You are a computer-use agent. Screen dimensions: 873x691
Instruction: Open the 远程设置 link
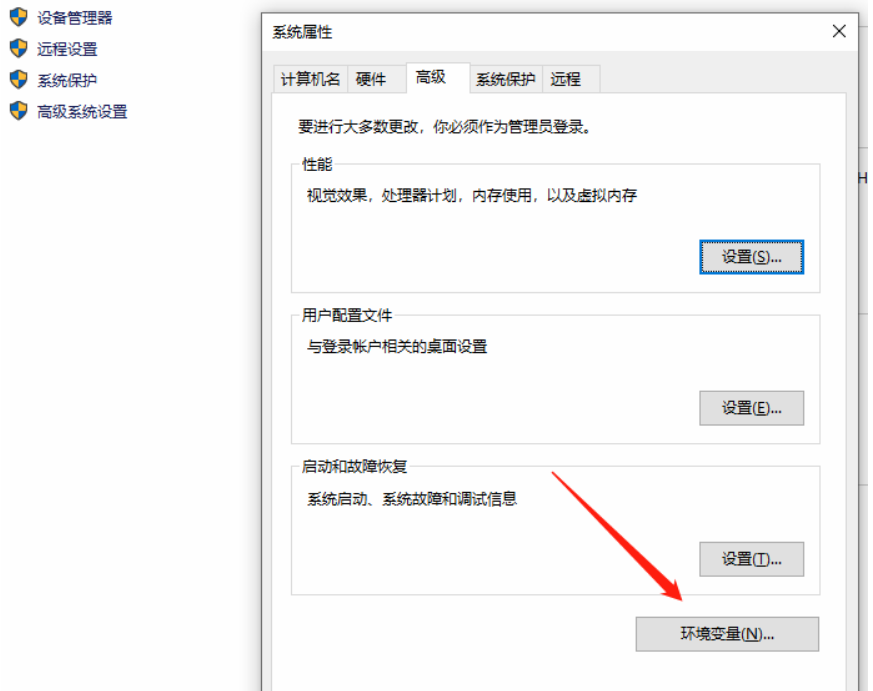(x=67, y=49)
